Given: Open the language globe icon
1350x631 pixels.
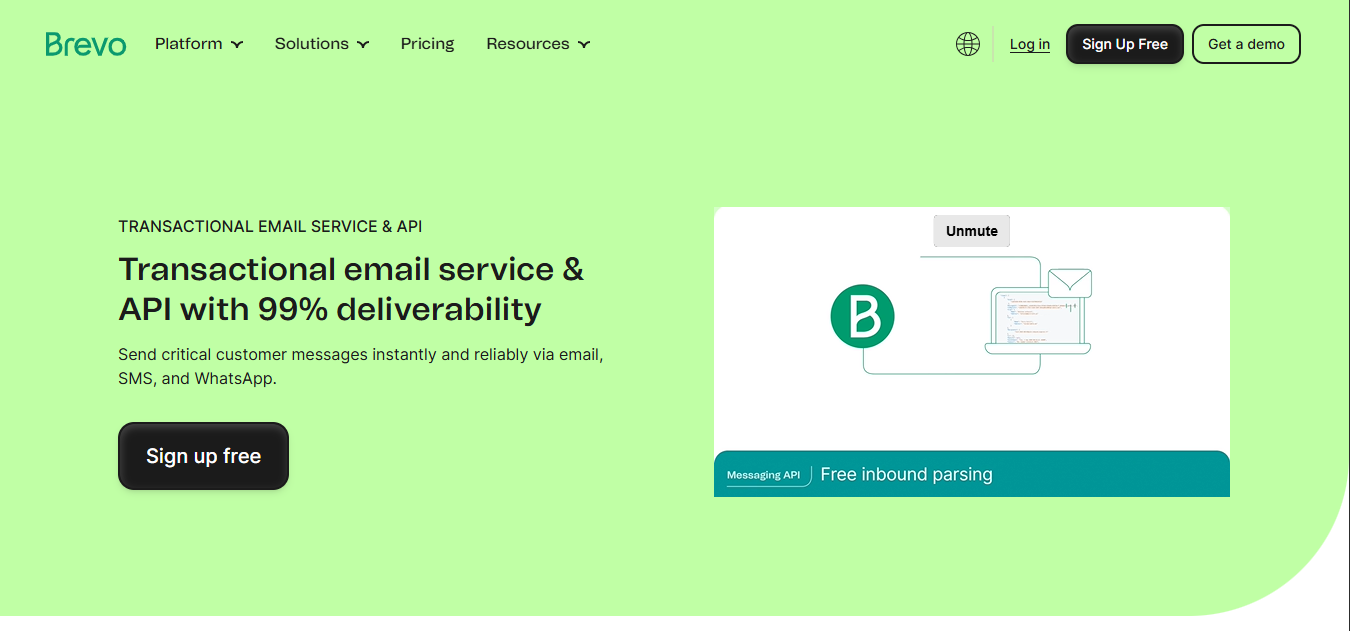Looking at the screenshot, I should (x=968, y=44).
